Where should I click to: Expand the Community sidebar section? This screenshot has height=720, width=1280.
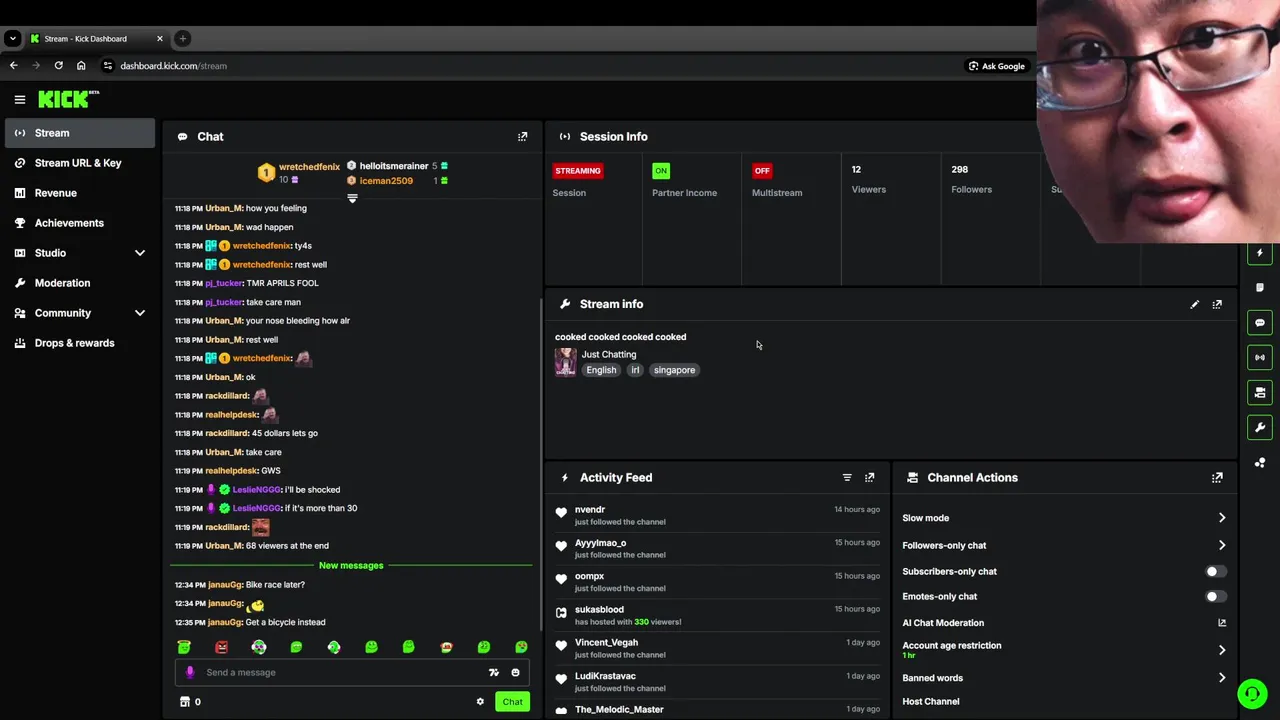(140, 313)
